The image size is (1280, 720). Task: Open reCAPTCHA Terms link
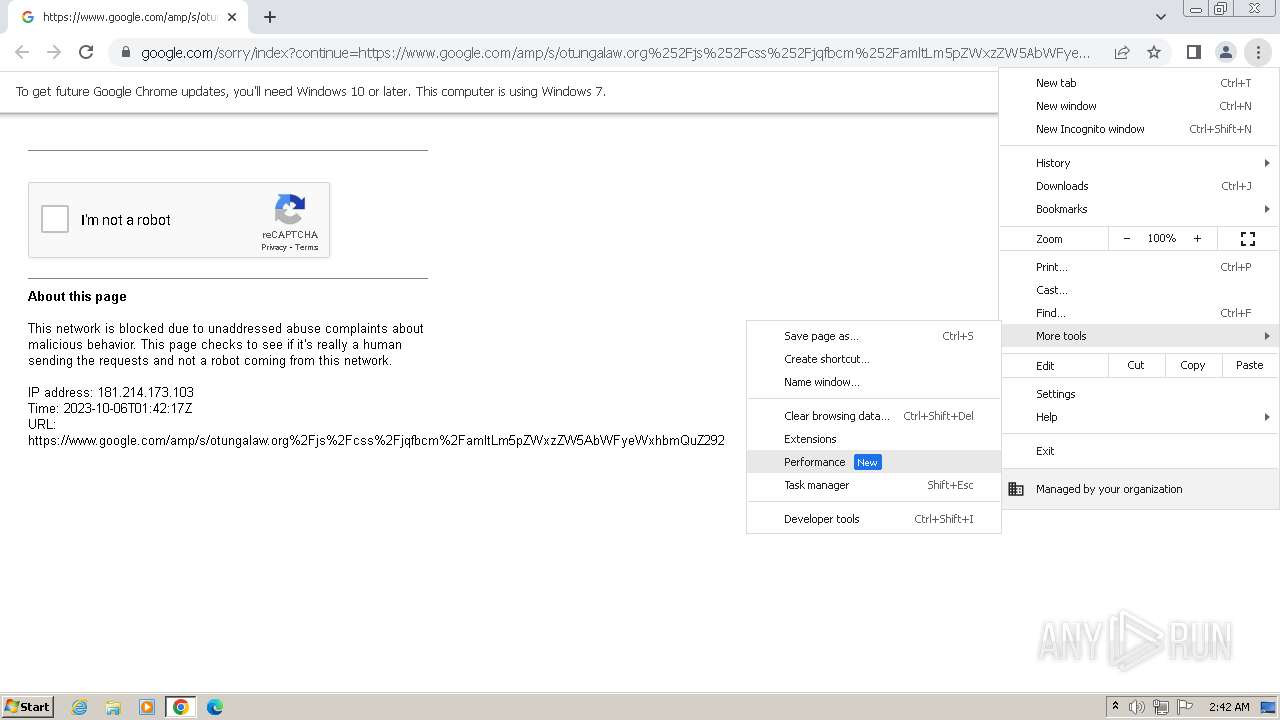[306, 248]
